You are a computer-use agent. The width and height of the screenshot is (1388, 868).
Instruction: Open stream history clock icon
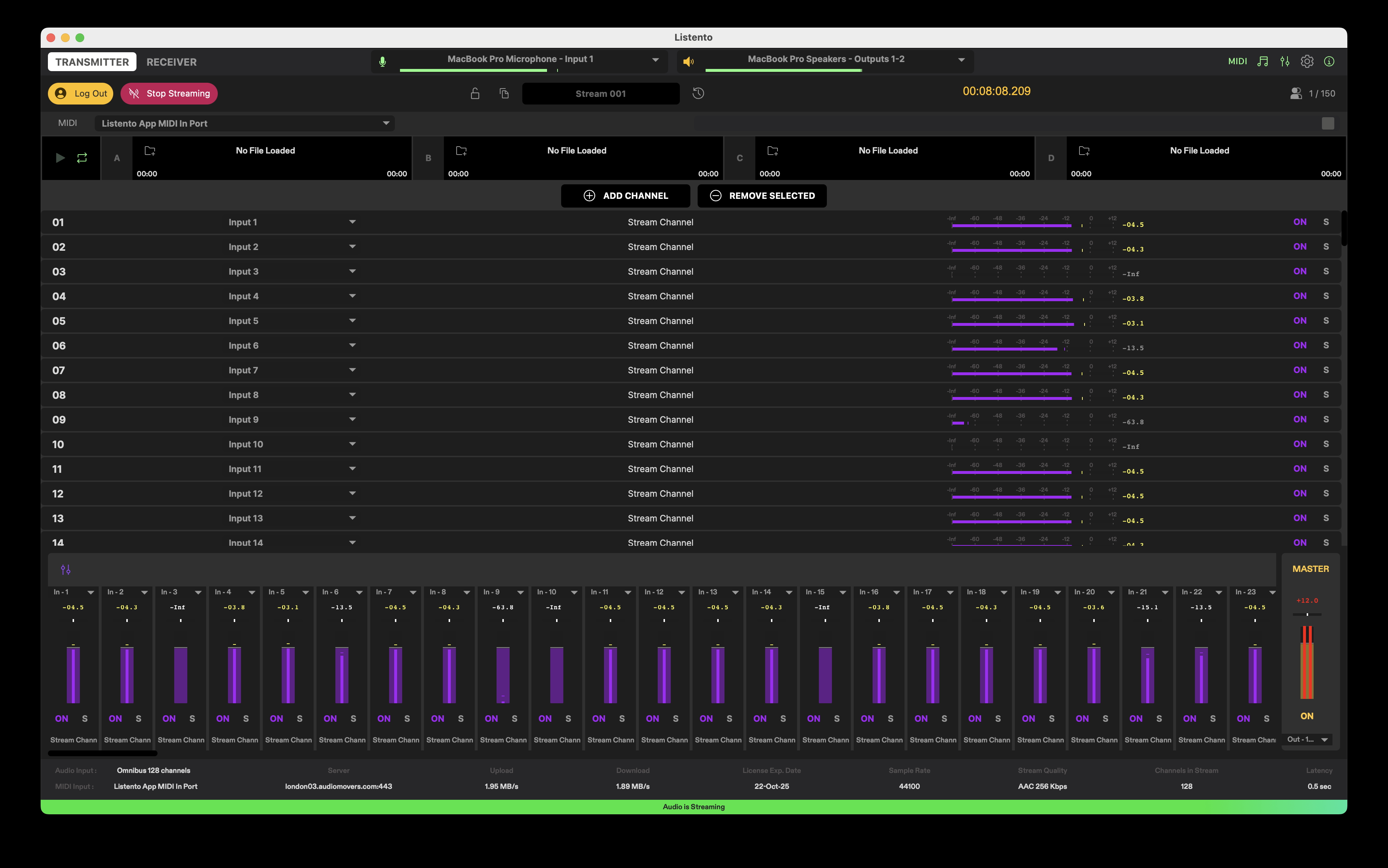(698, 94)
